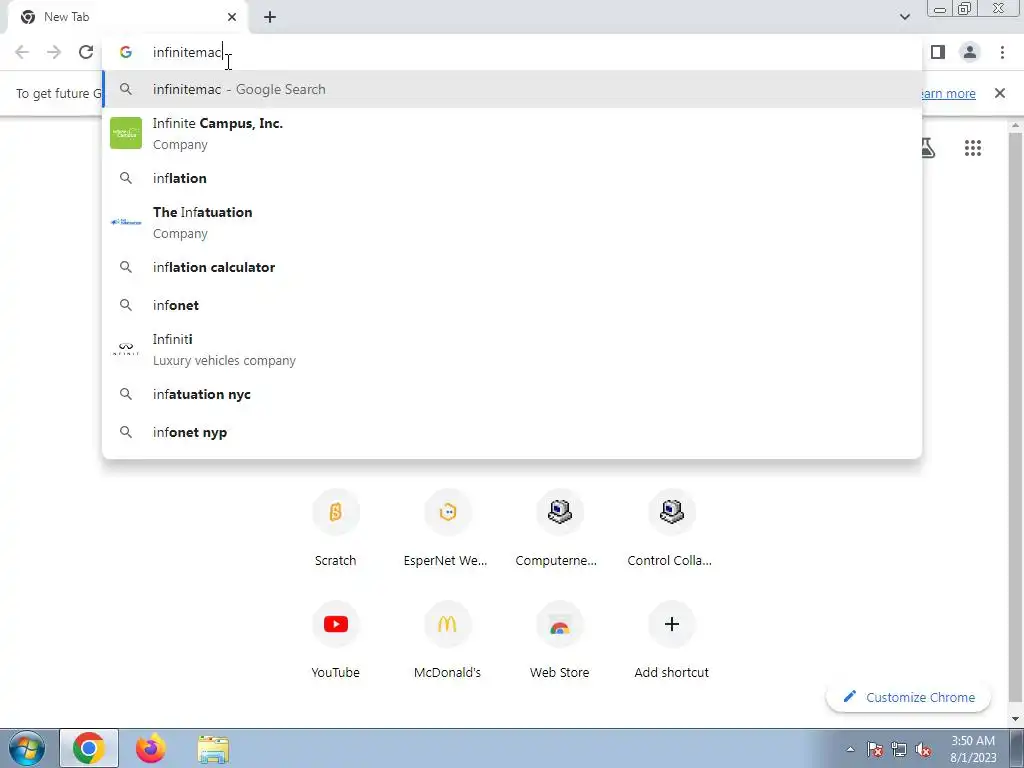Dismiss the info bar with the X
This screenshot has width=1024, height=768.
pyautogui.click(x=1000, y=93)
